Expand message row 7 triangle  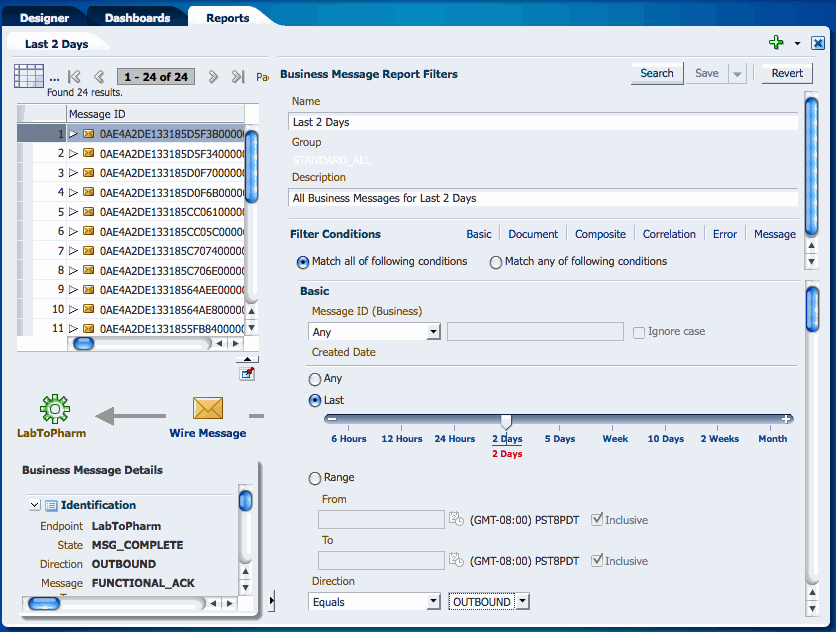[74, 251]
